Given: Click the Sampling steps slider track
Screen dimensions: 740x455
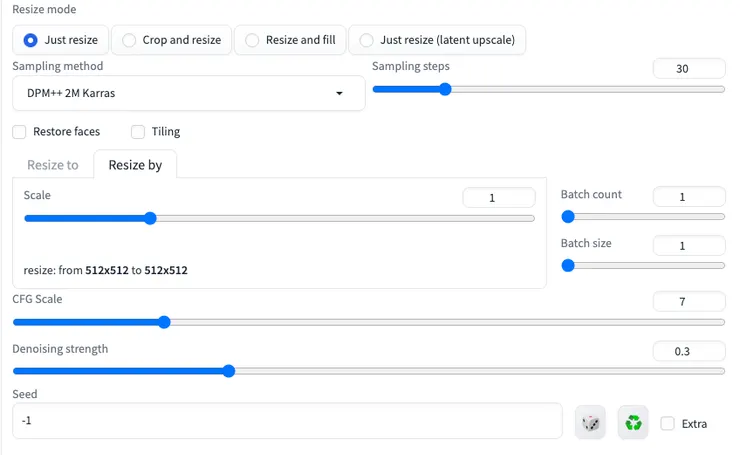Looking at the screenshot, I should point(548,89).
